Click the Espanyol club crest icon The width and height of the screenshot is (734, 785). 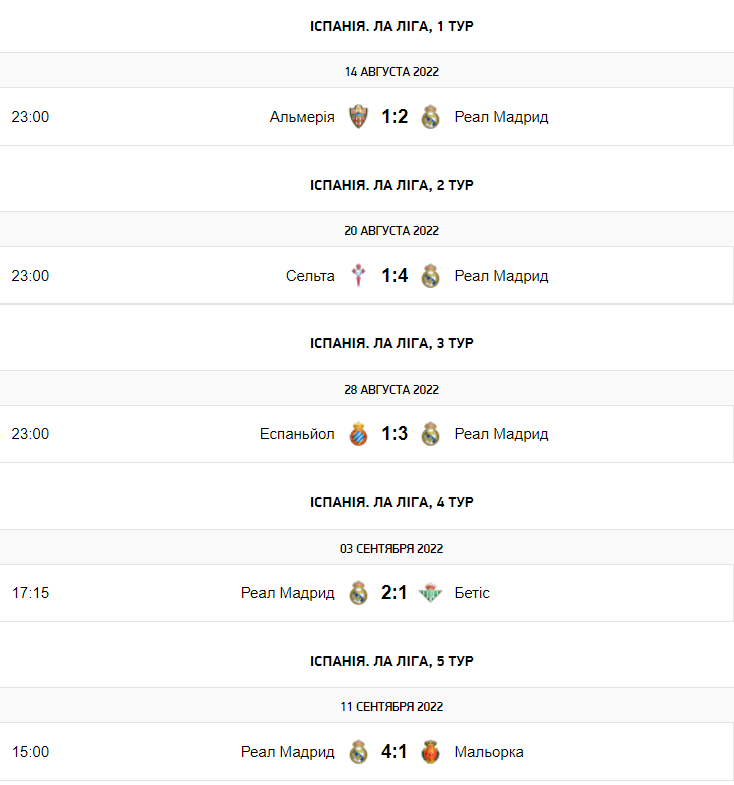point(358,434)
